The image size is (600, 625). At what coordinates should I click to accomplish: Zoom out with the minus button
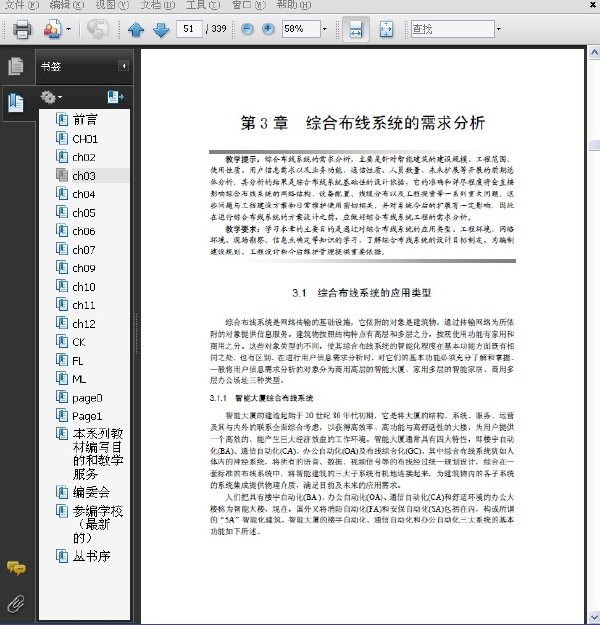(x=247, y=29)
